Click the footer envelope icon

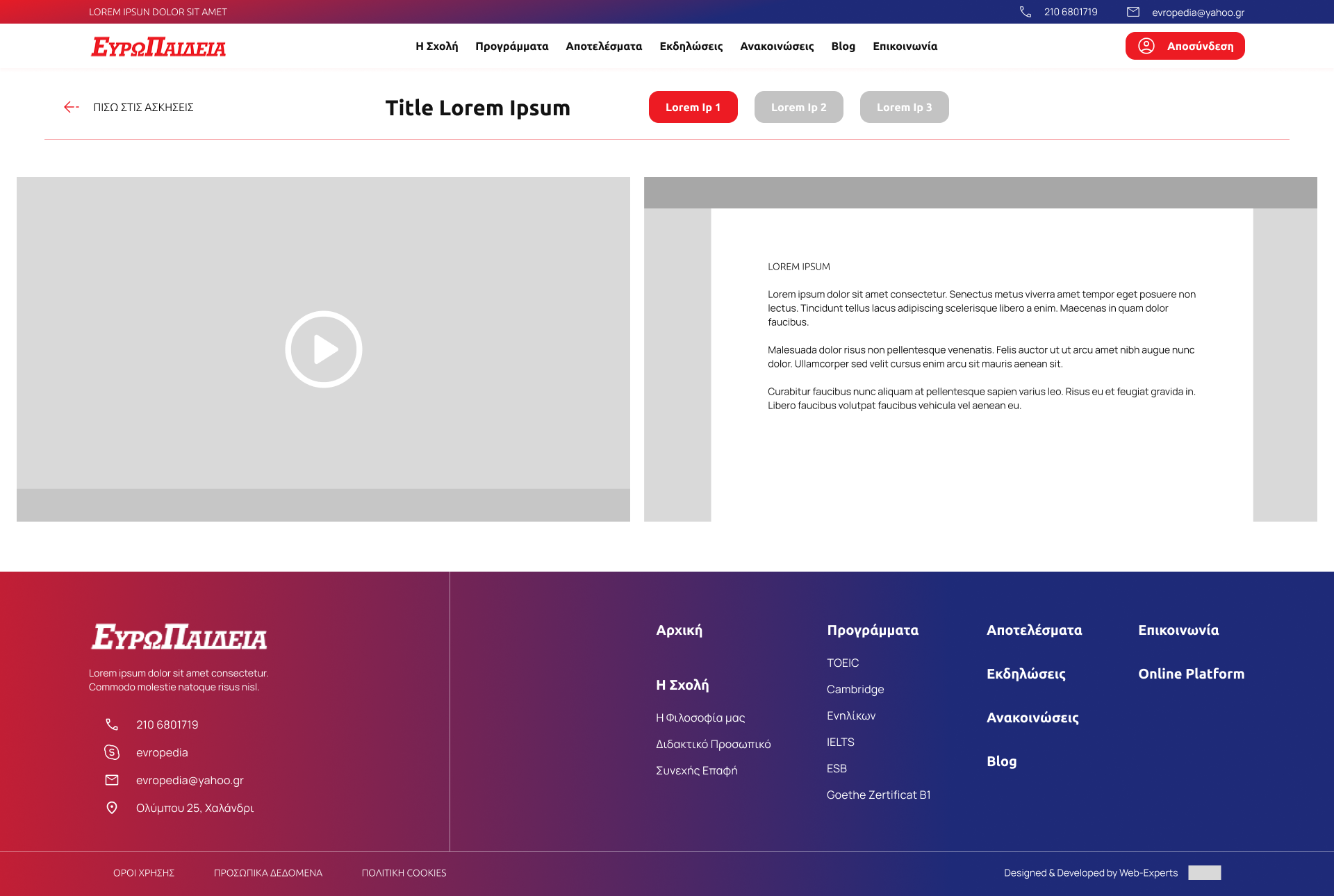(x=112, y=780)
